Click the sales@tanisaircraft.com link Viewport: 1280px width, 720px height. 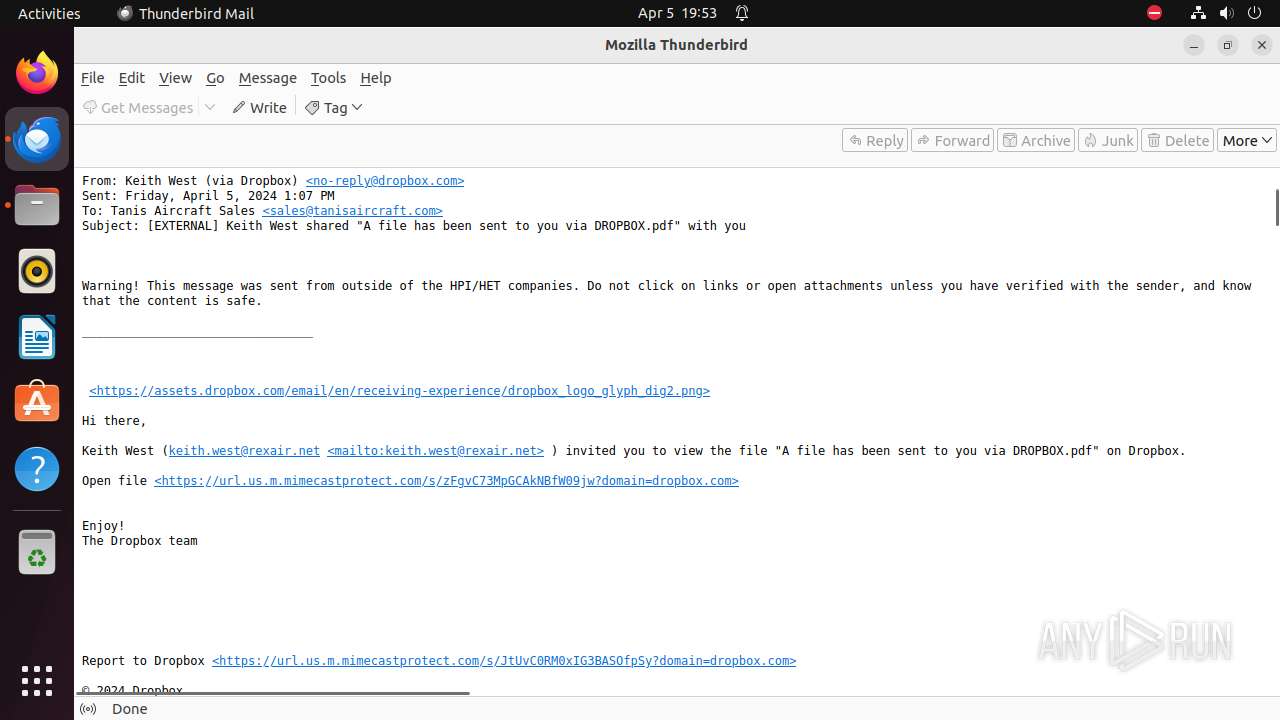point(352,211)
